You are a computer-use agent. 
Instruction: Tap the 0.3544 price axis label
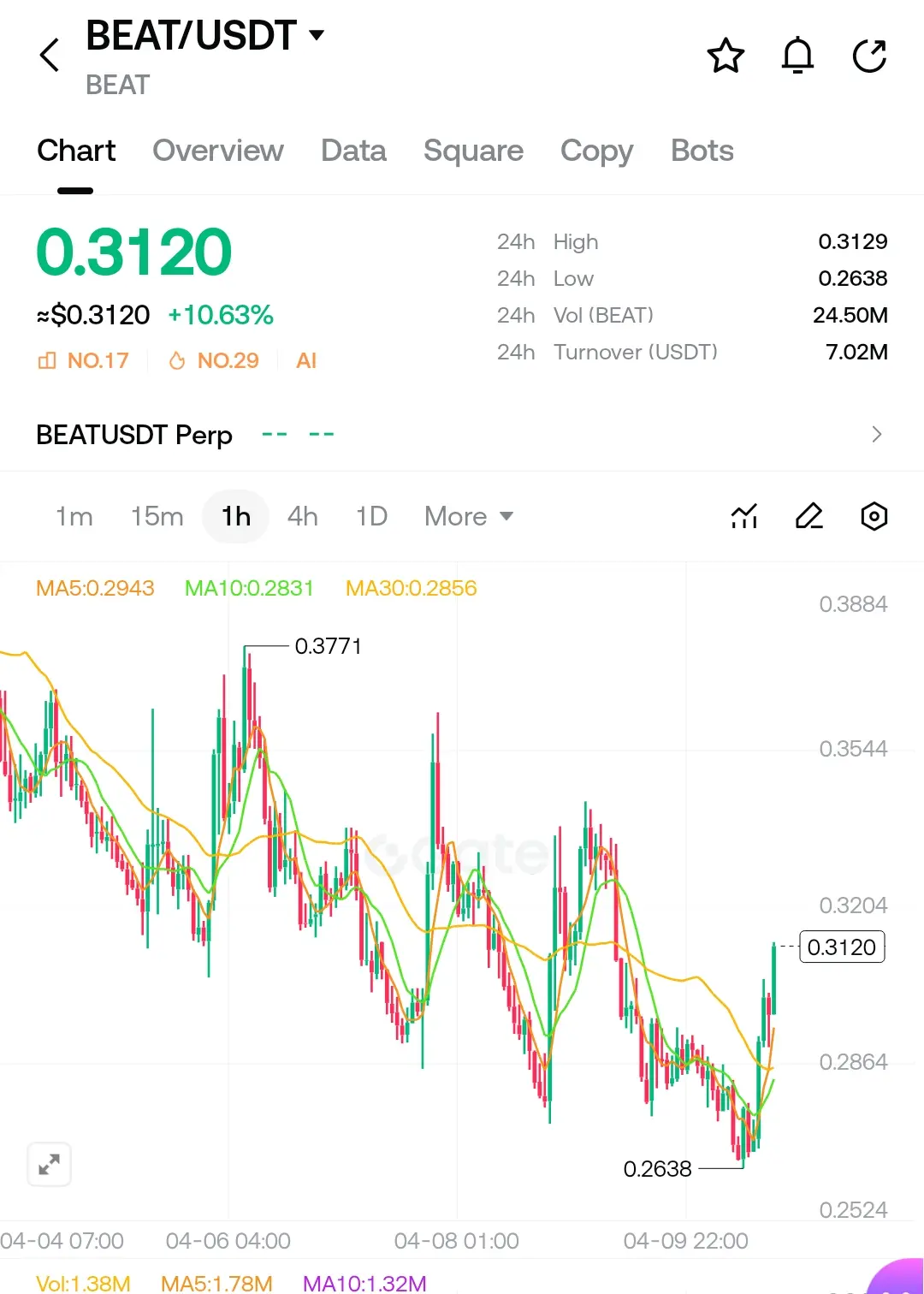click(853, 749)
